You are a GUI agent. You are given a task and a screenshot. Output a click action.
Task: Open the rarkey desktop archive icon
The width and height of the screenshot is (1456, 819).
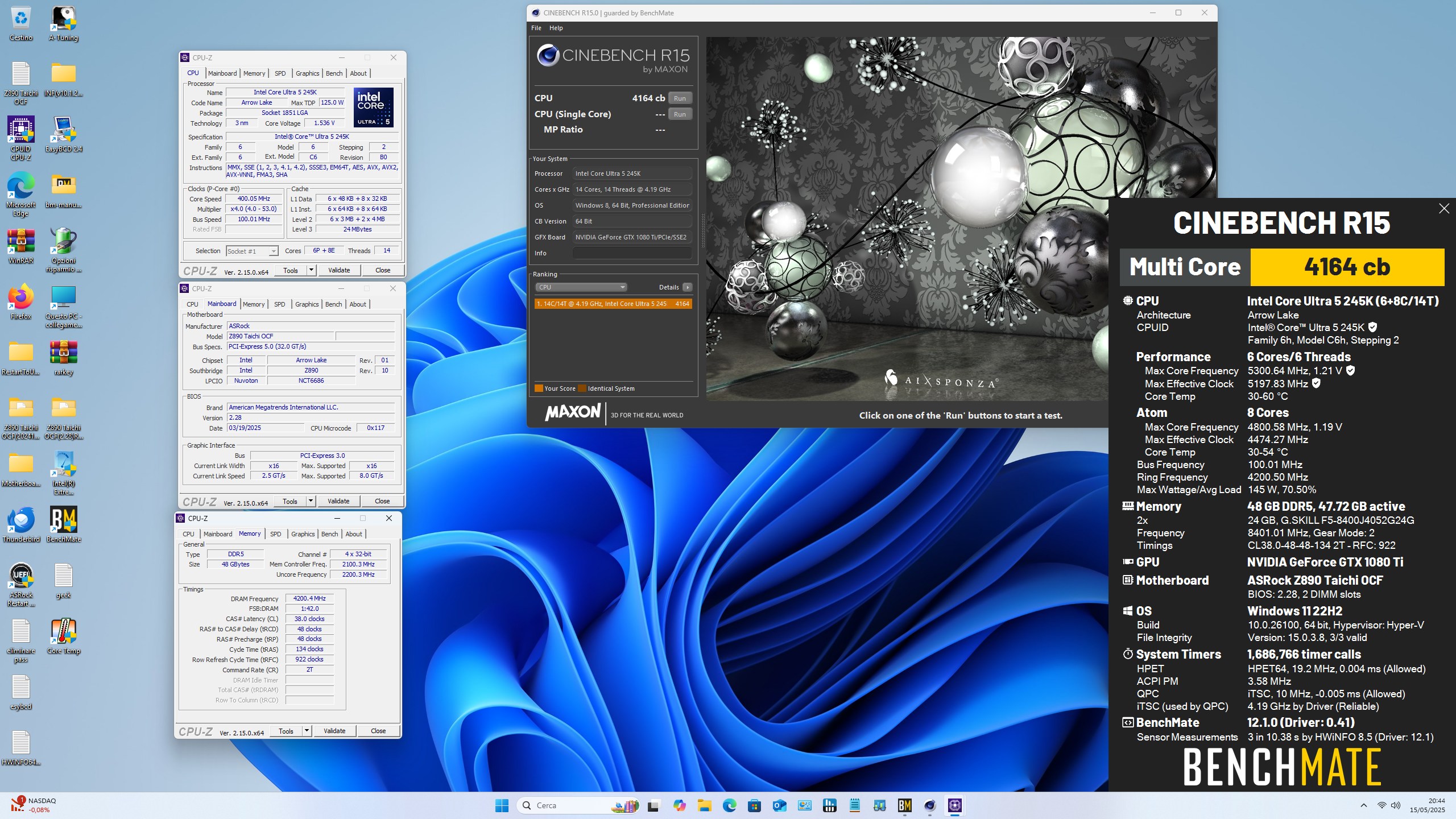[x=64, y=358]
